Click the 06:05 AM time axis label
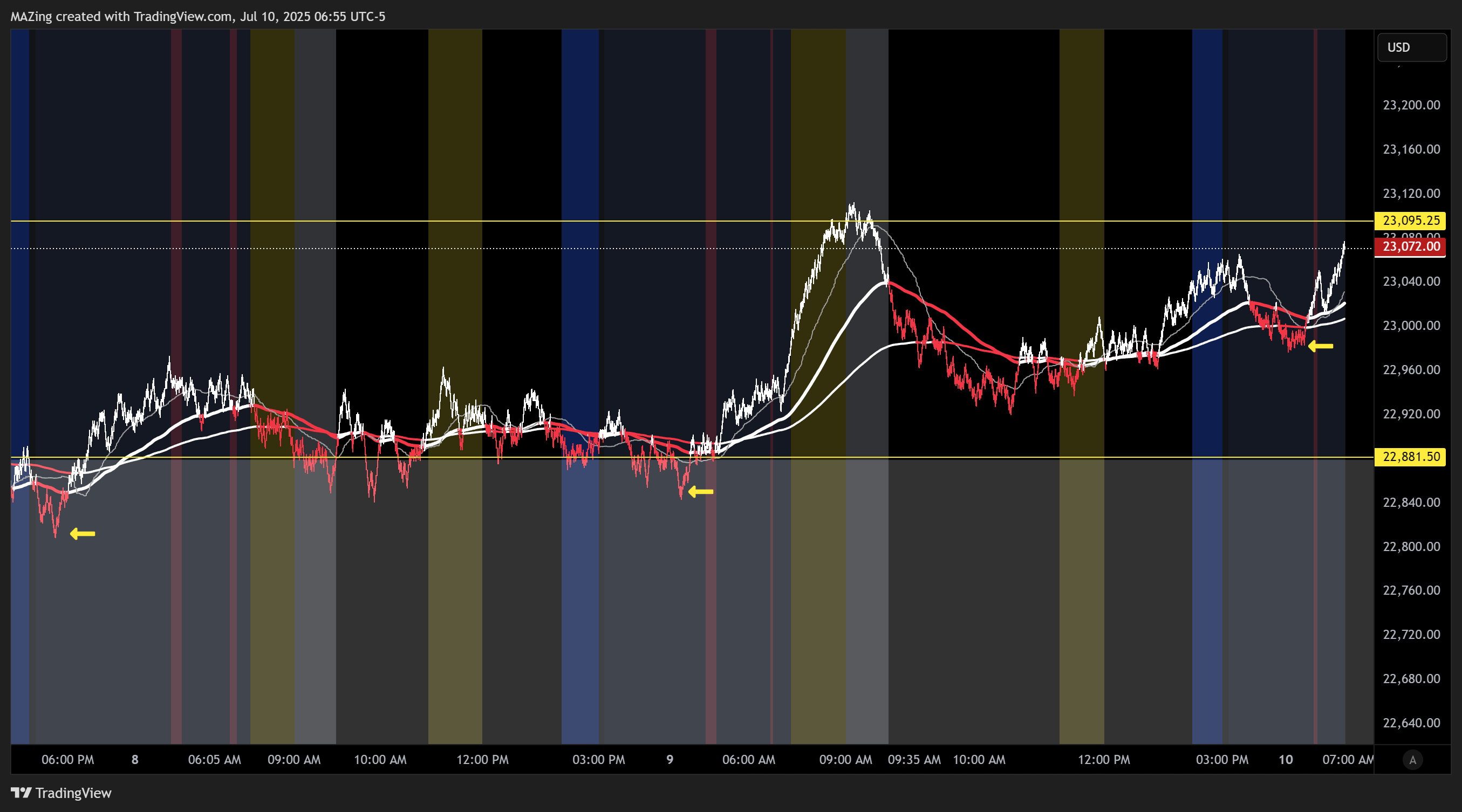Screen dimensions: 1462x812 (215, 760)
